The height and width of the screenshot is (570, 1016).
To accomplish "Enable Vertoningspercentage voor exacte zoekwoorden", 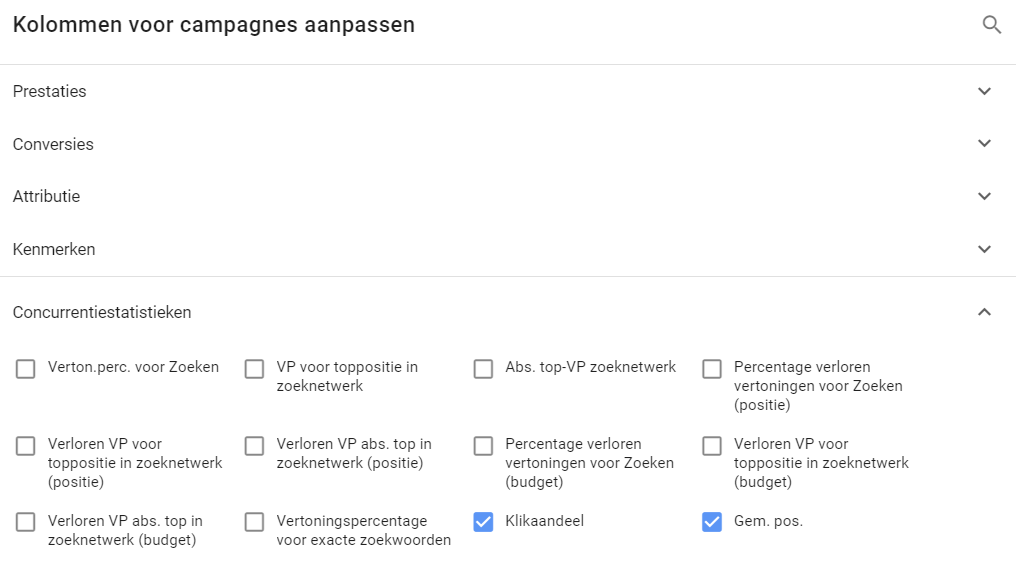I will click(x=255, y=522).
